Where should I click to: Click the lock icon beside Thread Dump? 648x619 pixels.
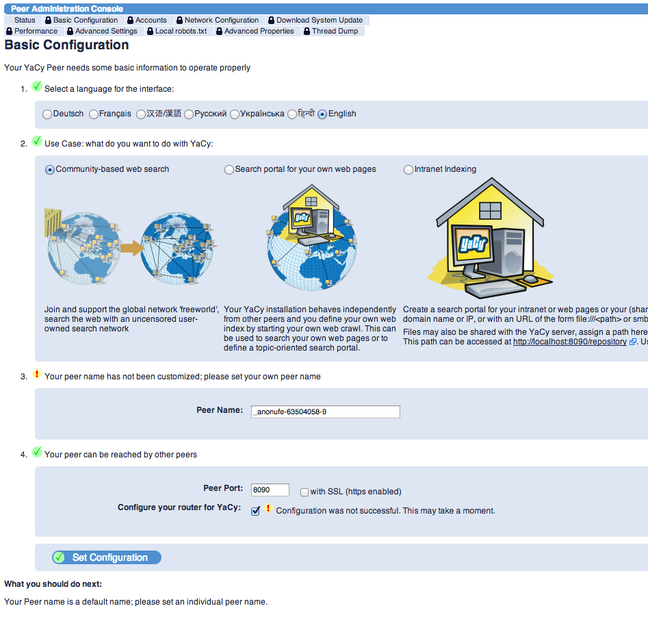coord(307,31)
